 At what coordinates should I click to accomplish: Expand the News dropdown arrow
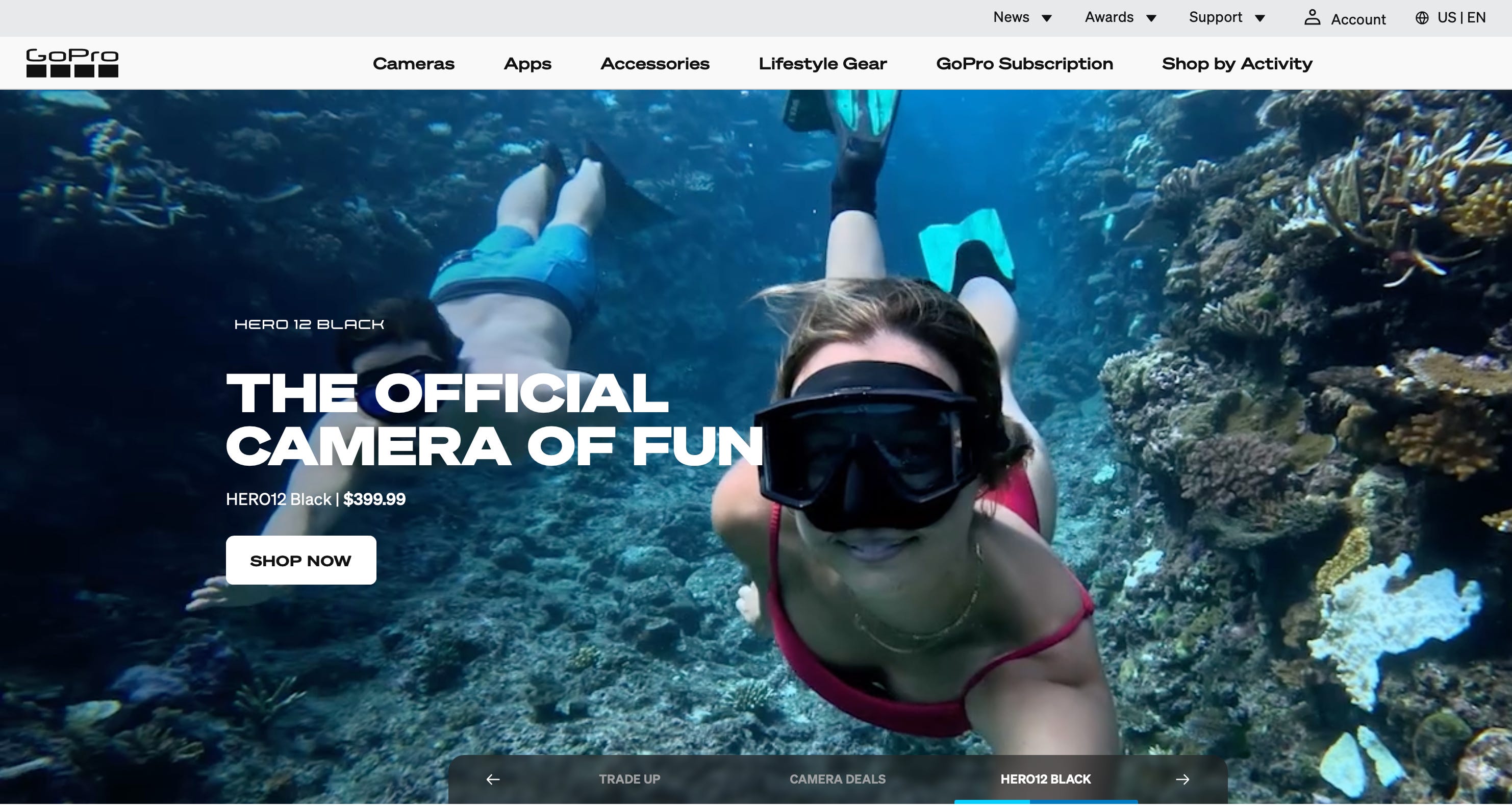tap(1047, 18)
